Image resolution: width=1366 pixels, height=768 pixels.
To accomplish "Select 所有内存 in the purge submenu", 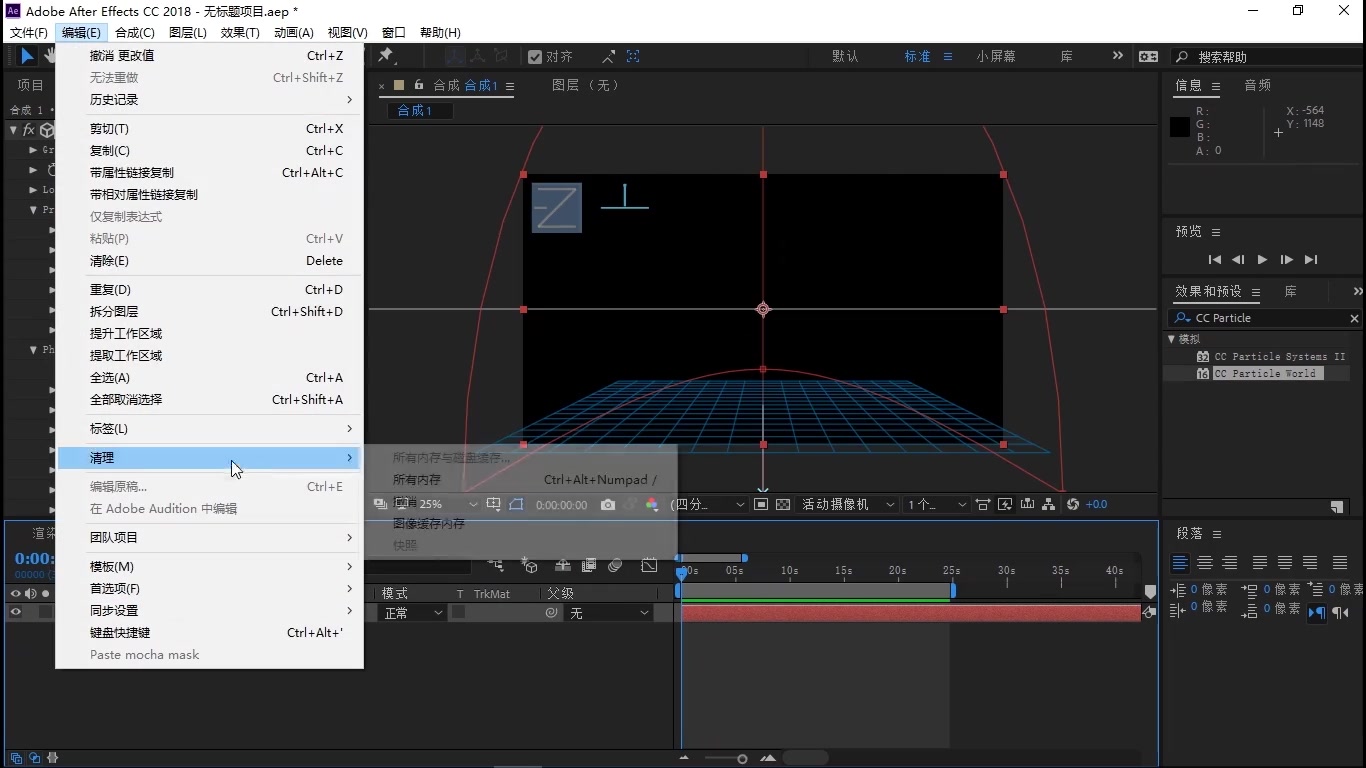I will [520, 480].
